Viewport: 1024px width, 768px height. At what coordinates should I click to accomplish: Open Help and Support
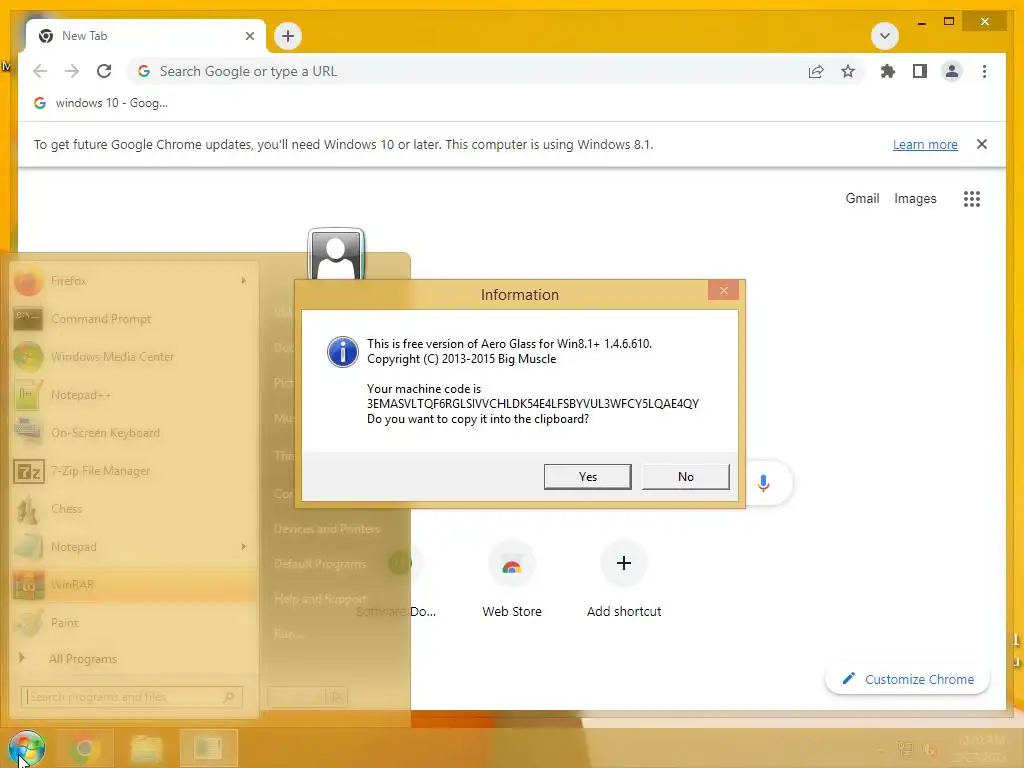point(320,599)
